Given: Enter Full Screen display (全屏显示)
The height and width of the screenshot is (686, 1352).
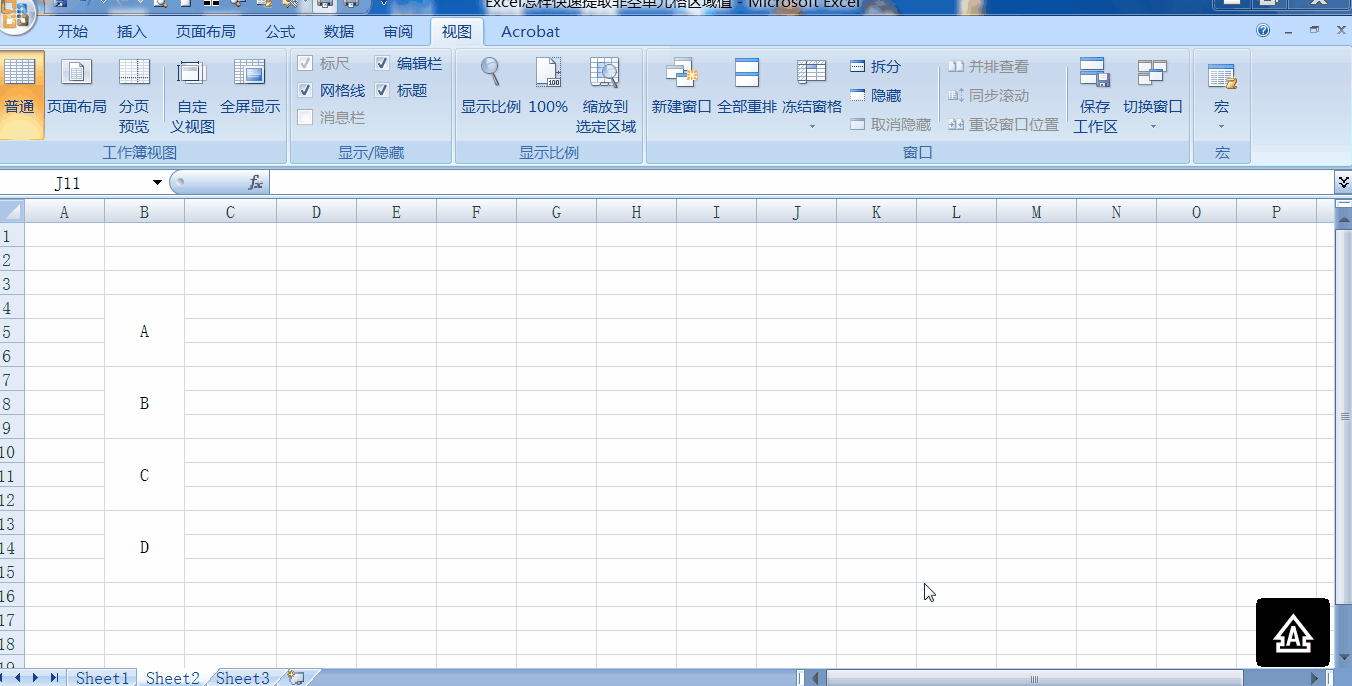Looking at the screenshot, I should [x=250, y=86].
